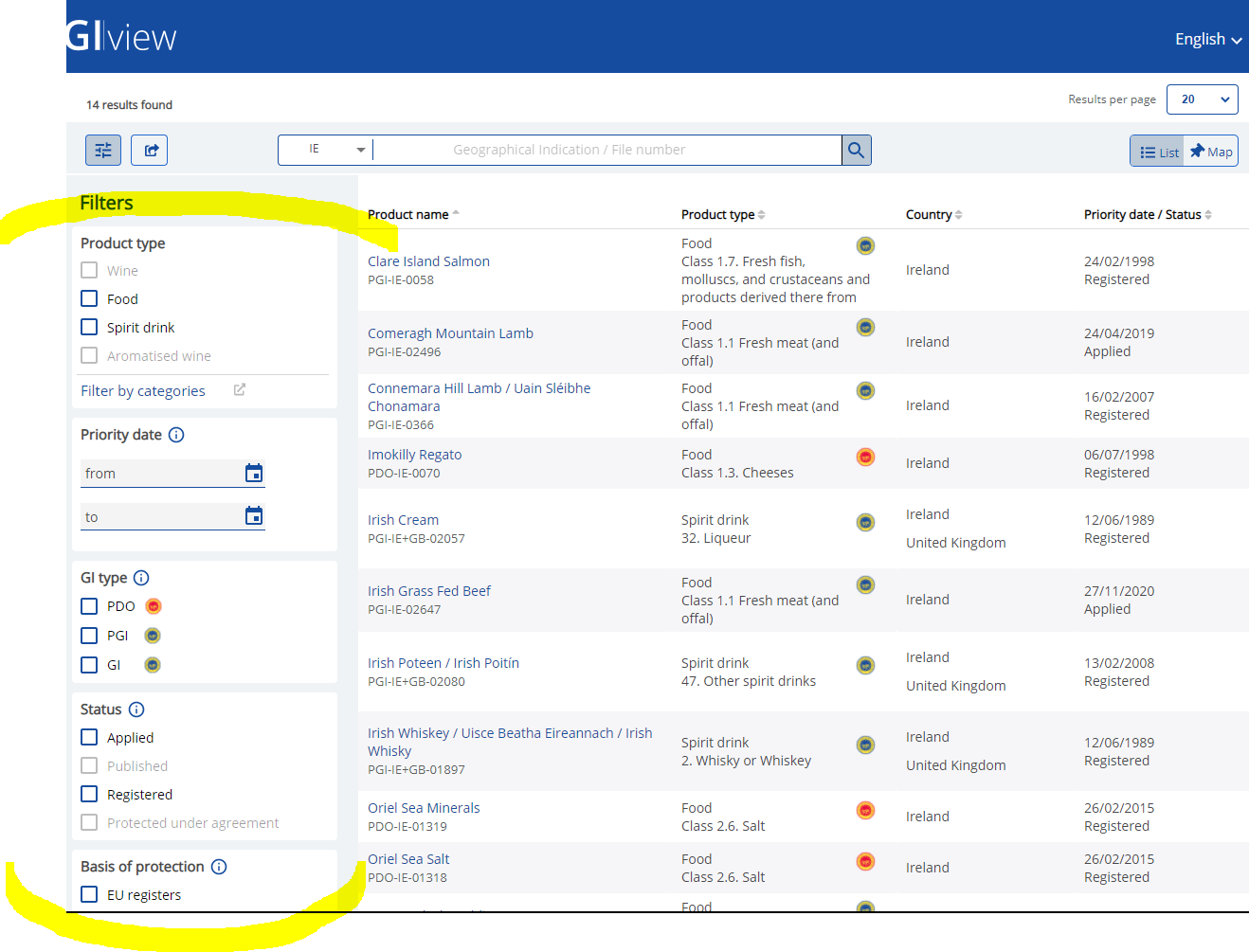Click the PDO badge in Oriel Sea Salt row
The width and height of the screenshot is (1249, 952).
[865, 862]
